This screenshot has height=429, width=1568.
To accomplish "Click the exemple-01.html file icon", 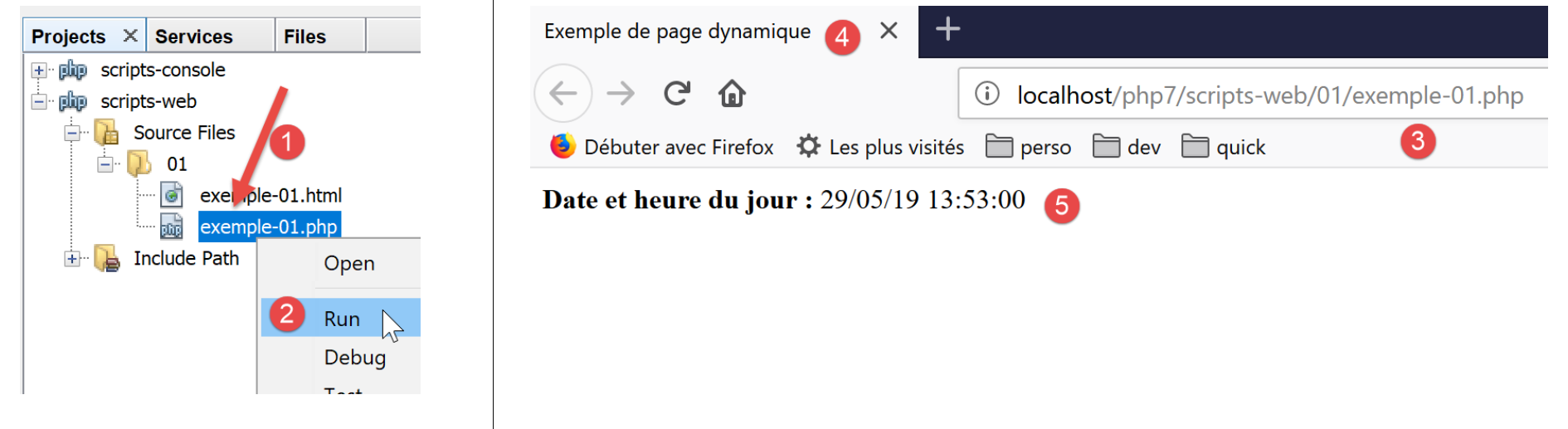I will coord(172,196).
